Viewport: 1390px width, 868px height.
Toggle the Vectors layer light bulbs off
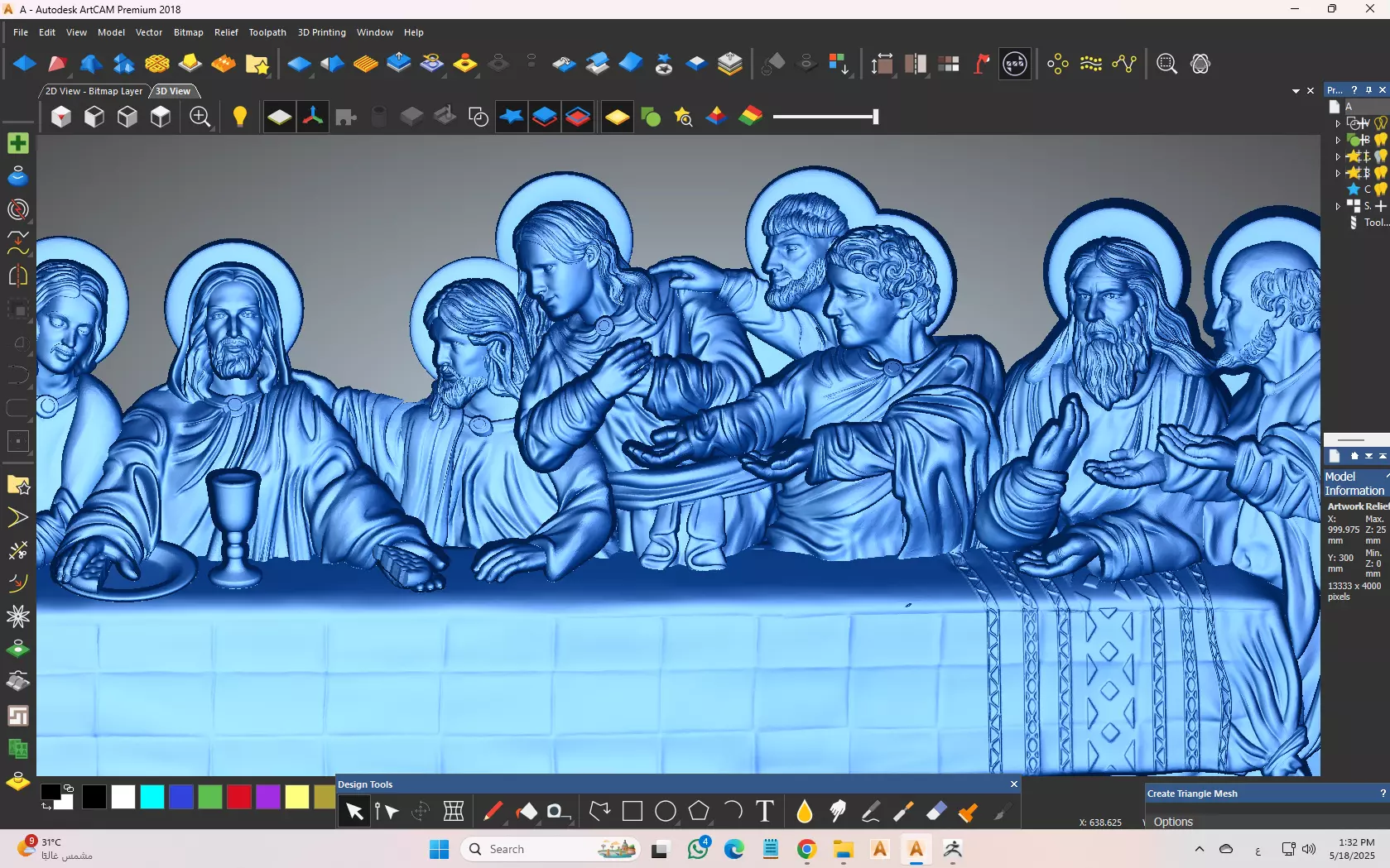1381,123
